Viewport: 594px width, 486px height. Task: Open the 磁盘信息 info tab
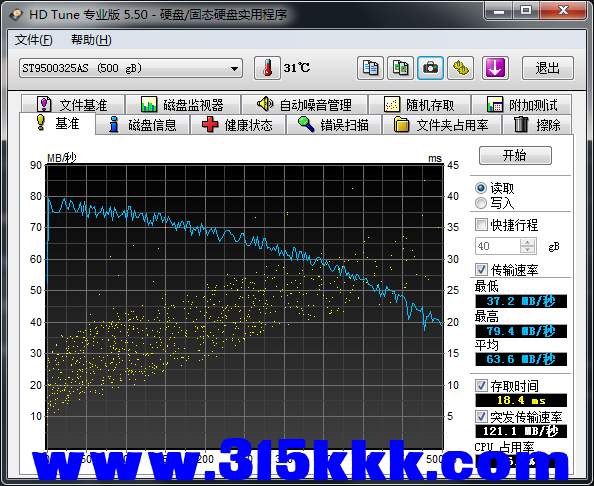pyautogui.click(x=142, y=125)
